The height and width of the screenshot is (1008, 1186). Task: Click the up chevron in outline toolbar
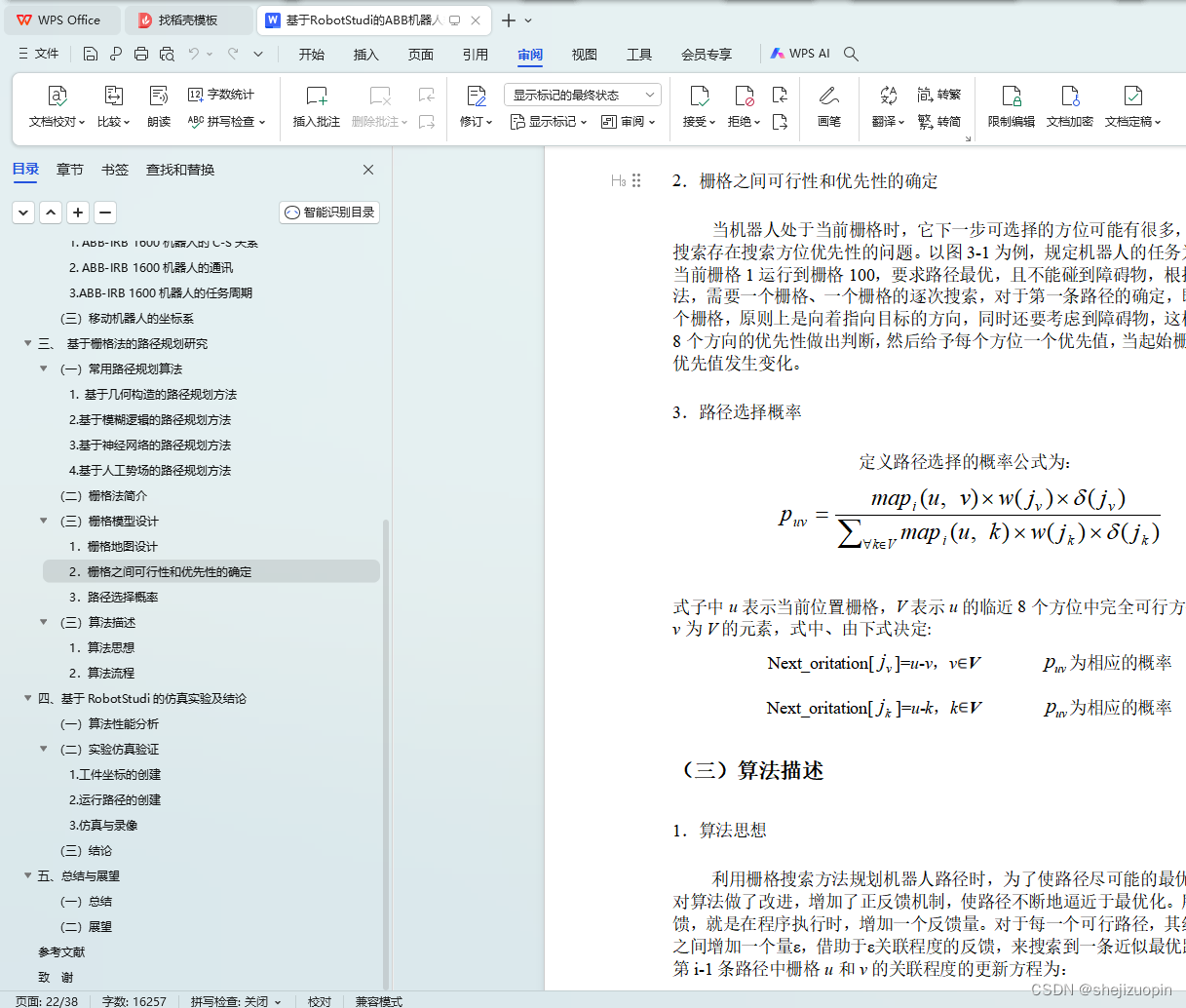tap(51, 213)
